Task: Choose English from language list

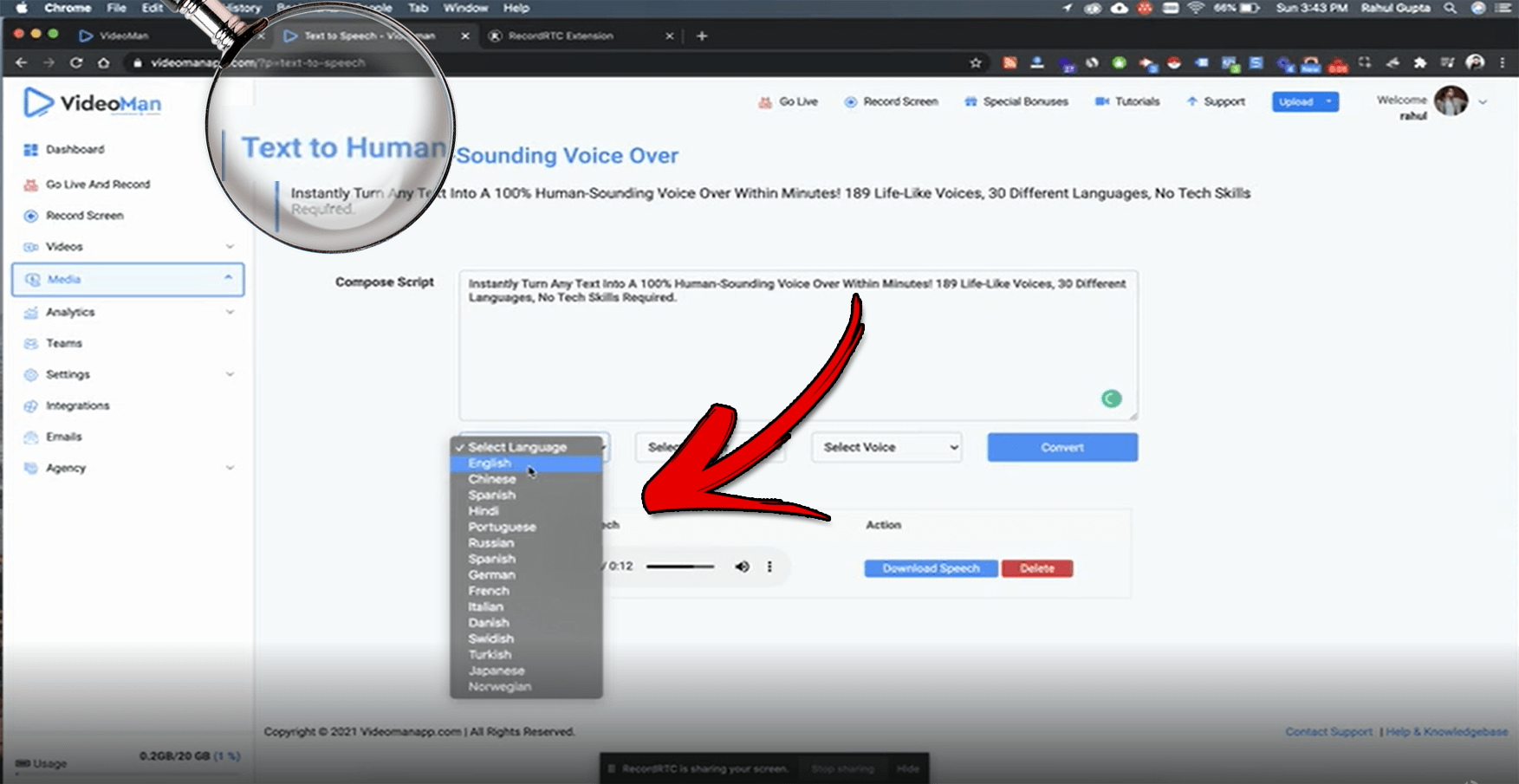Action: coord(526,463)
